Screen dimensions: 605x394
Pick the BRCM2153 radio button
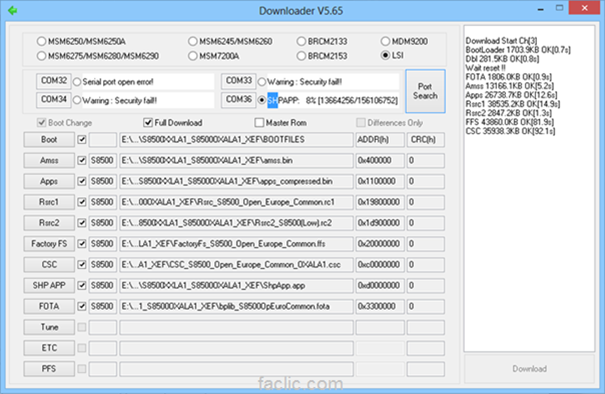point(322,56)
